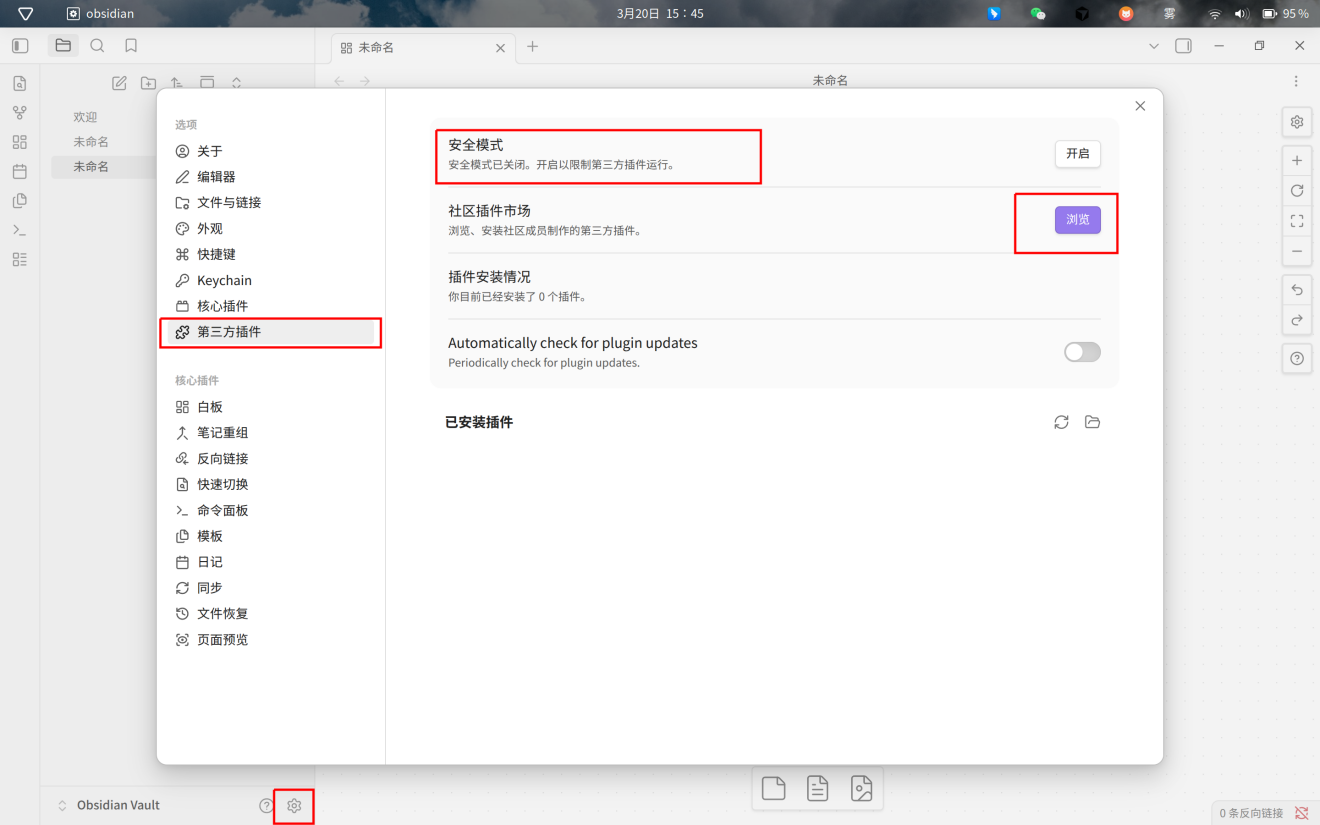This screenshot has height=825, width=1320.
Task: Click the reload plugins refresh icon
Action: 1061,422
